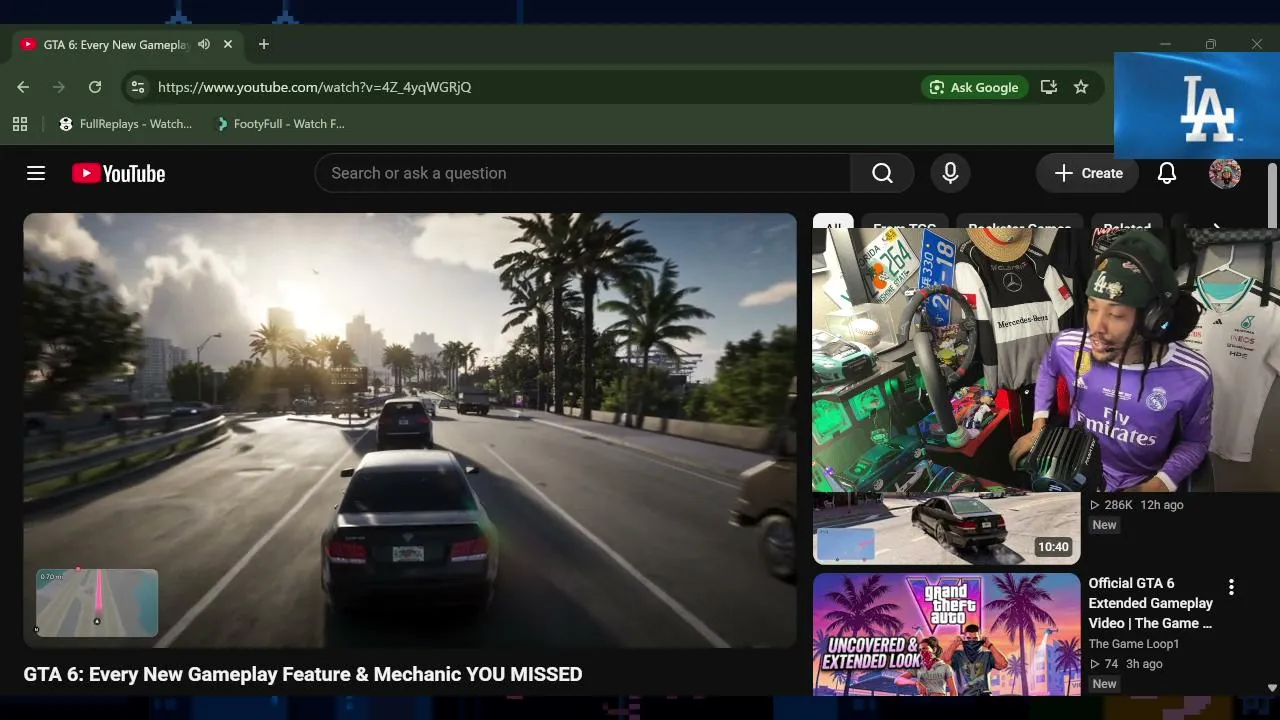Open the 10:40 sidebar video thumbnail
The height and width of the screenshot is (720, 1280).
[946, 527]
